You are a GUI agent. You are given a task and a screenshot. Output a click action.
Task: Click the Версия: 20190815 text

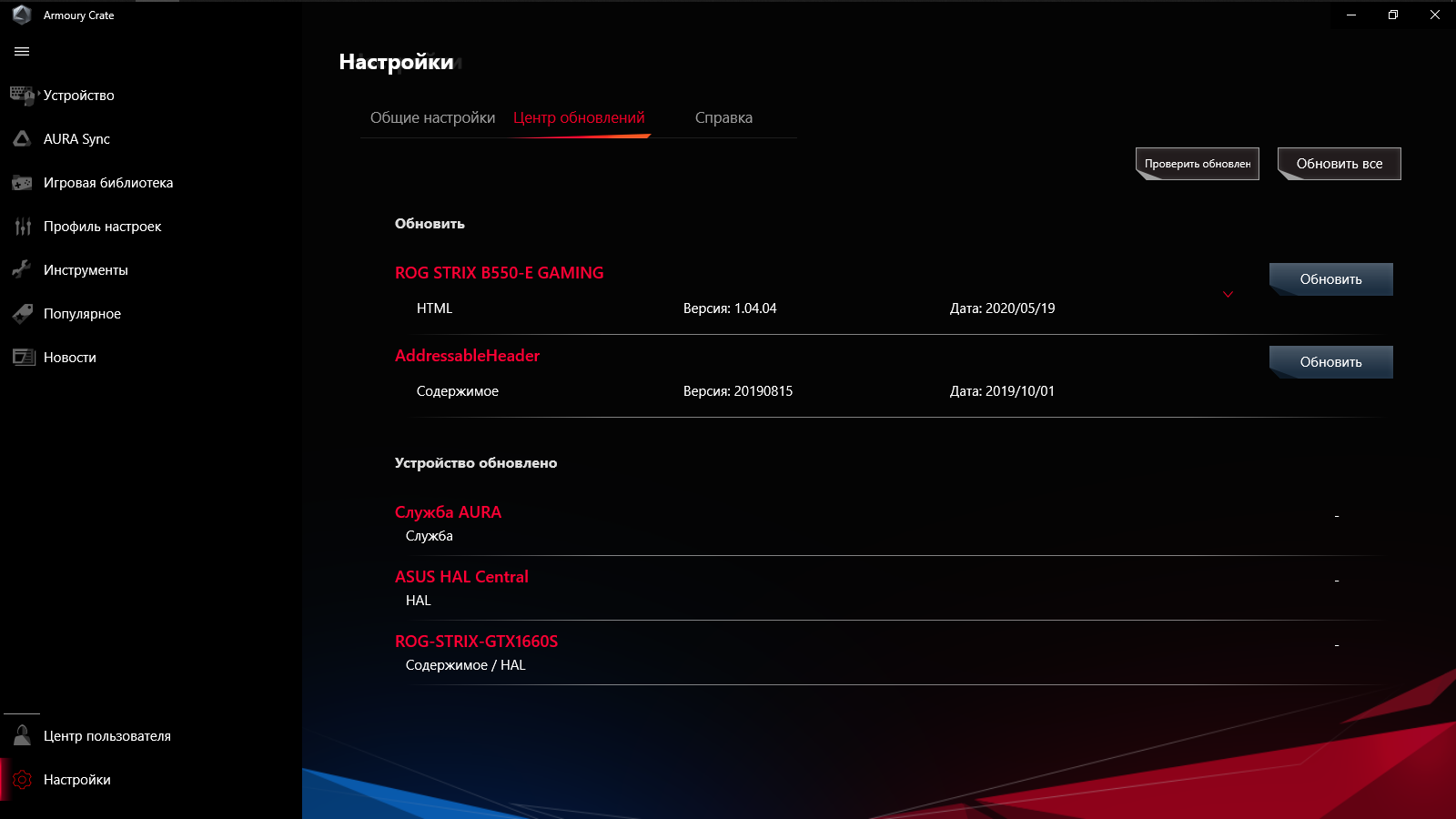(x=738, y=391)
